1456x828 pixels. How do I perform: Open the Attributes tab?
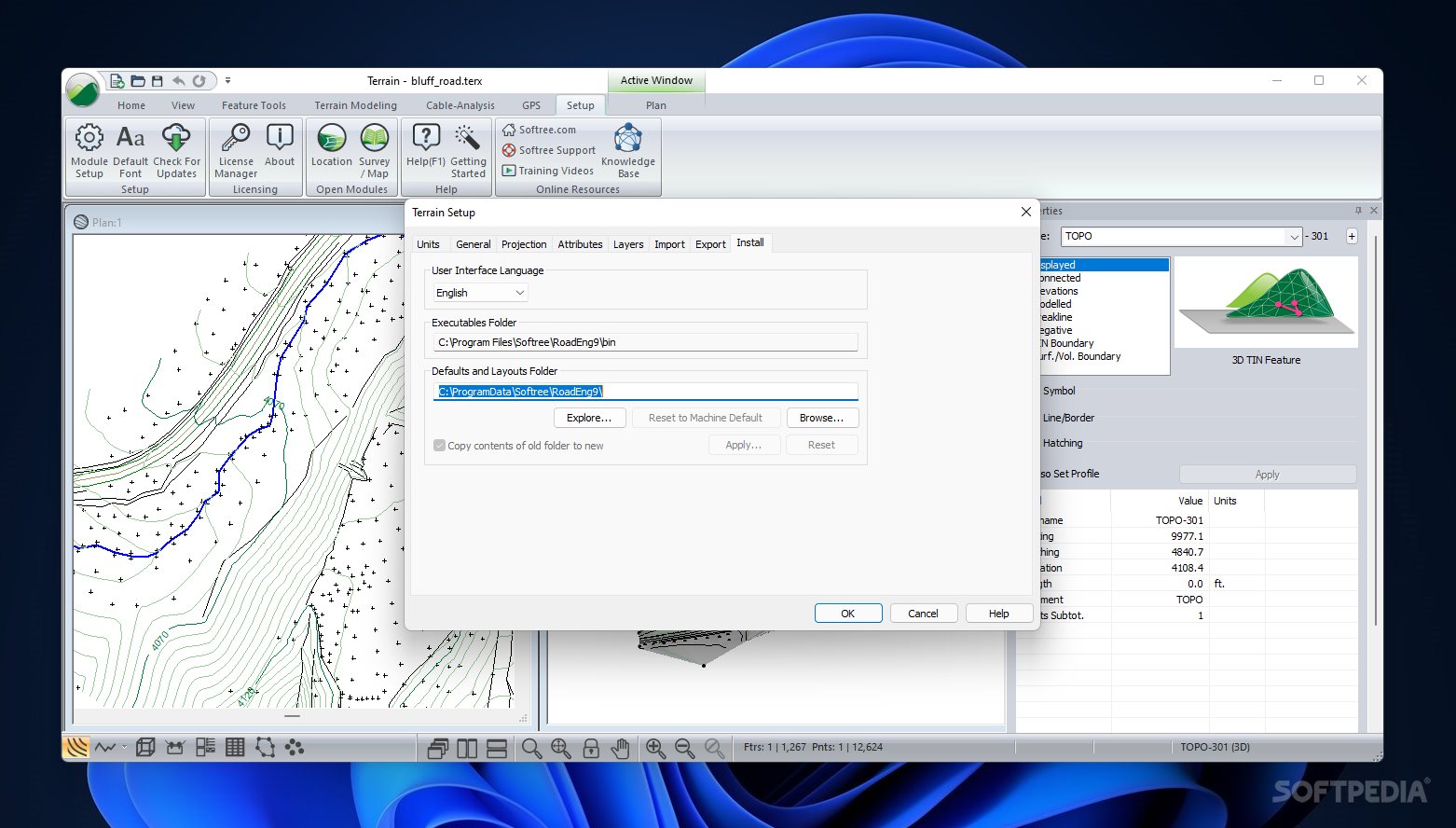[x=580, y=244]
